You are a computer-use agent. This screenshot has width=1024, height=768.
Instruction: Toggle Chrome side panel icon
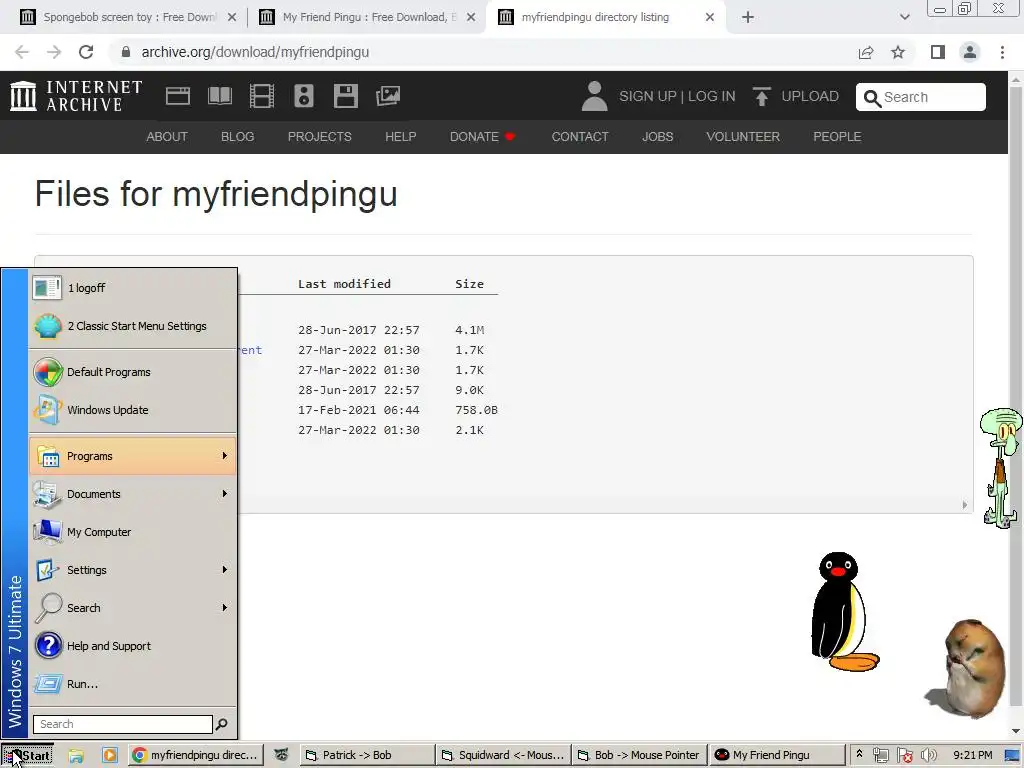click(x=938, y=52)
